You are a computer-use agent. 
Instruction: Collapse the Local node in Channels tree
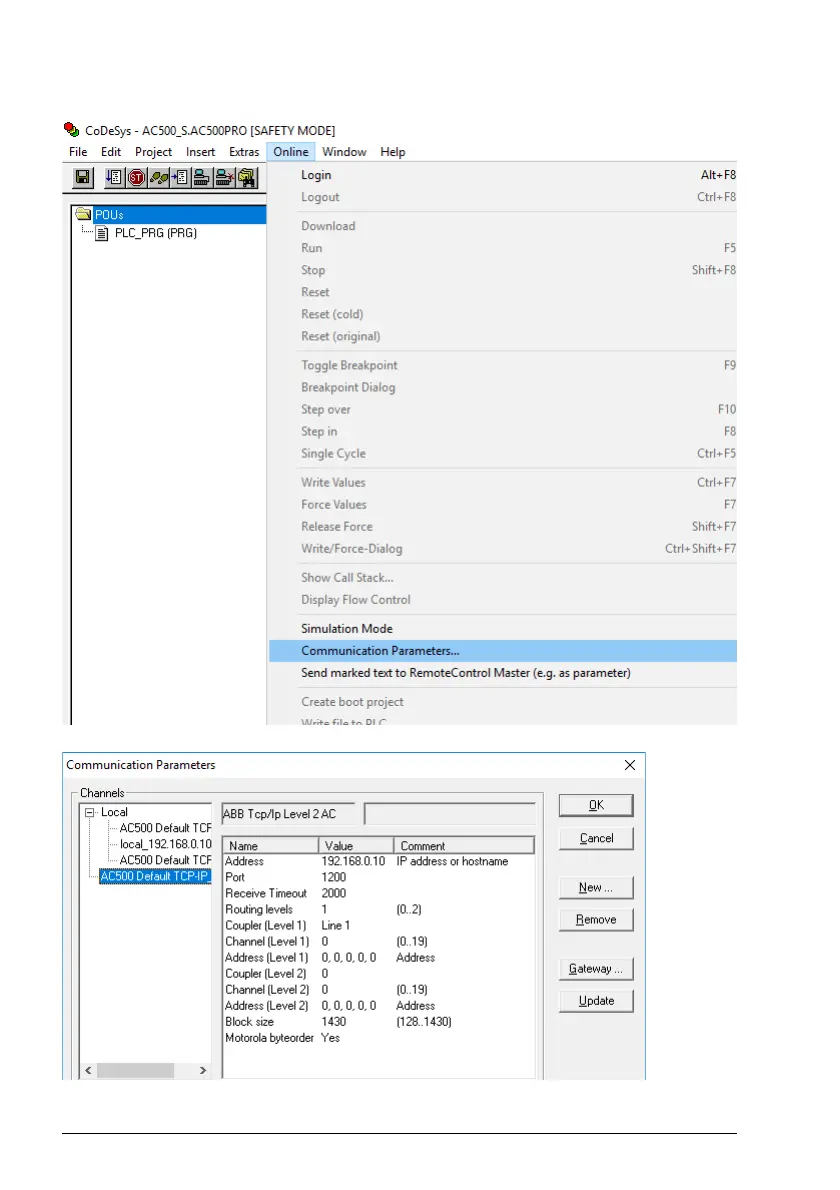90,812
